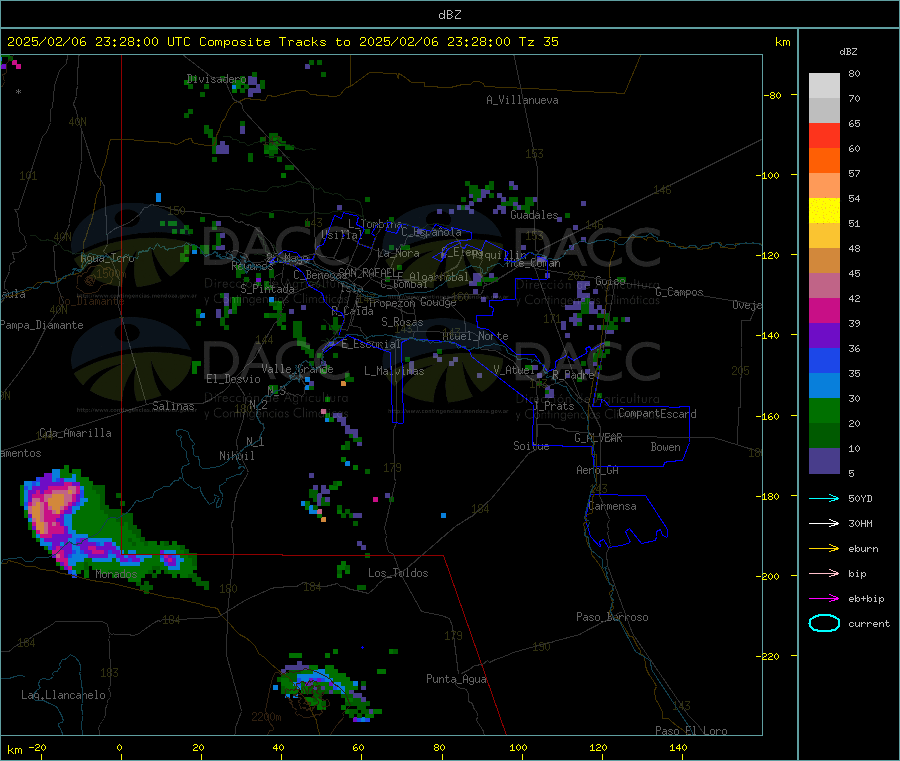Viewport: 900px width, 761px height.
Task: Click the 'G_Campos' place label
Action: (679, 292)
